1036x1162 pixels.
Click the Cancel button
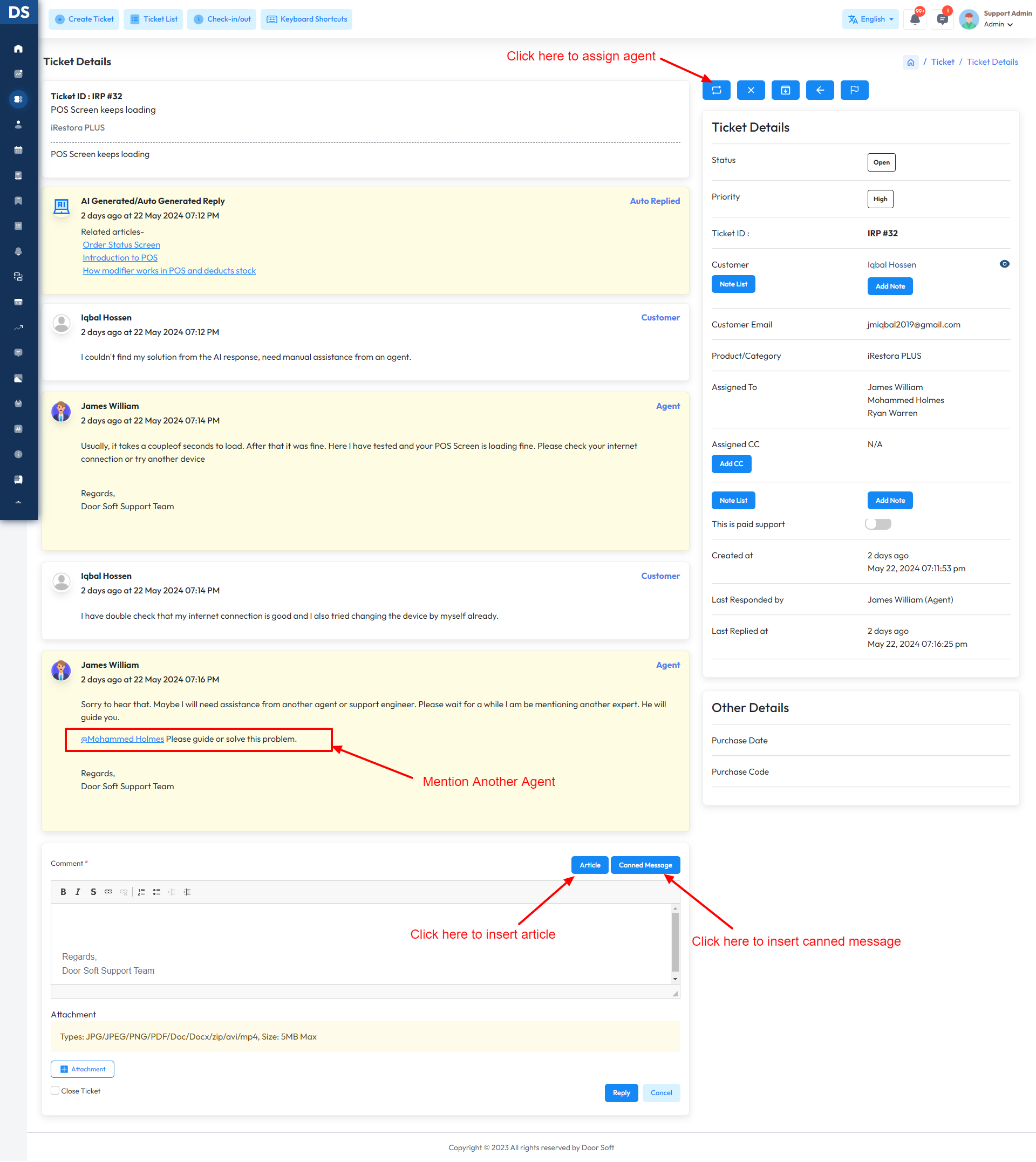click(662, 1093)
